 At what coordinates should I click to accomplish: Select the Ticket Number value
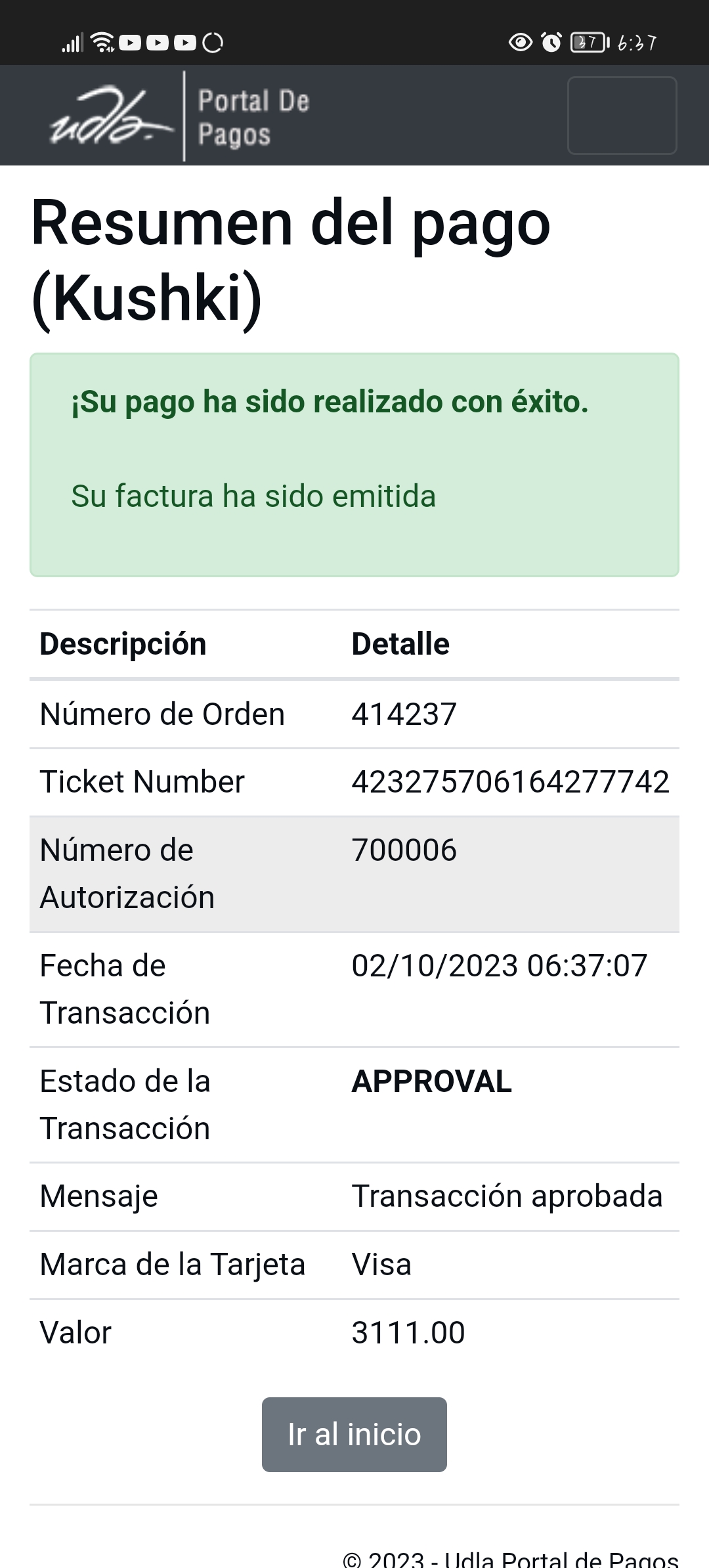(x=510, y=782)
